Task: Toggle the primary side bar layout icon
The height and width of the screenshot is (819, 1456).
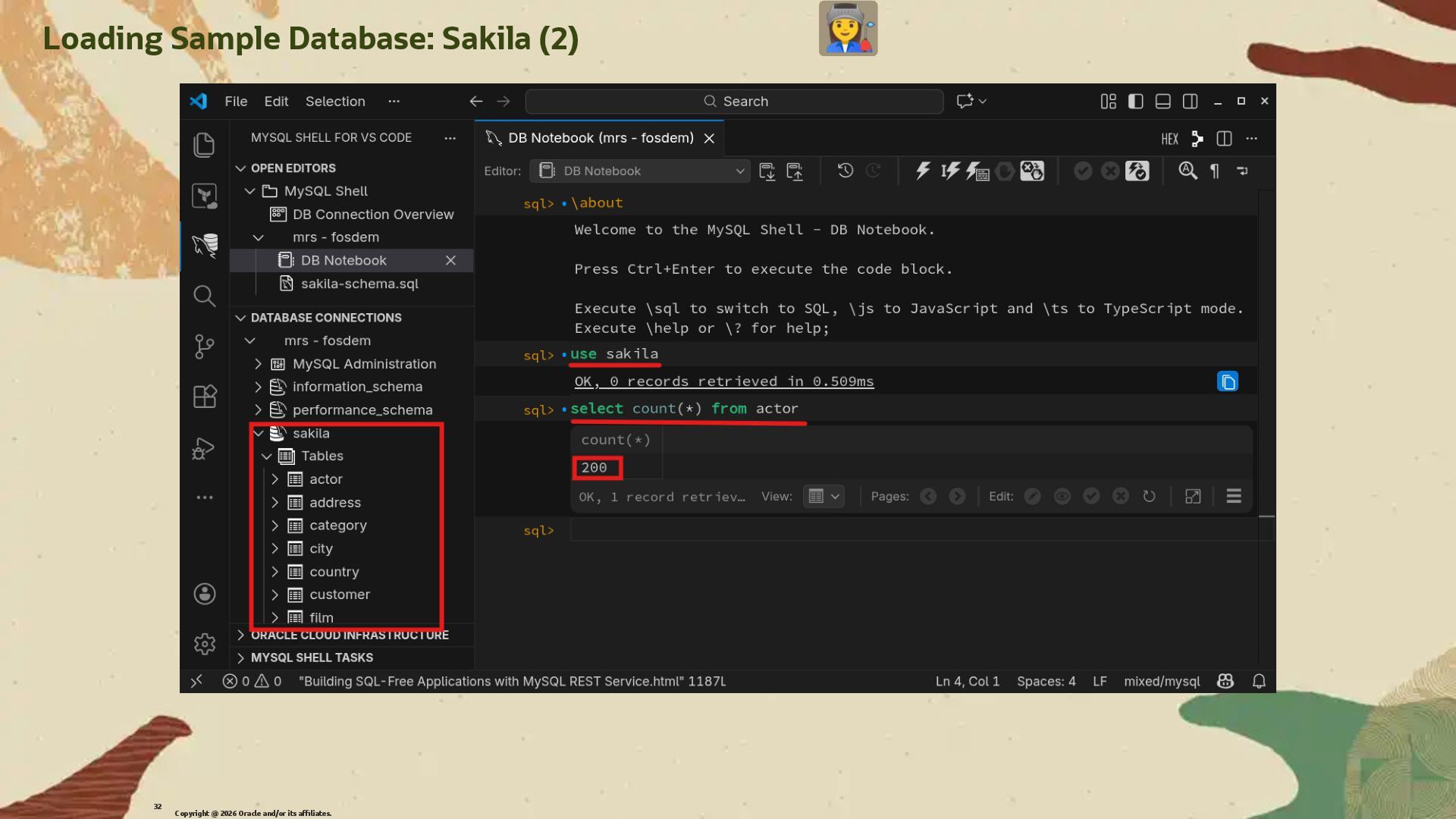Action: click(1135, 101)
